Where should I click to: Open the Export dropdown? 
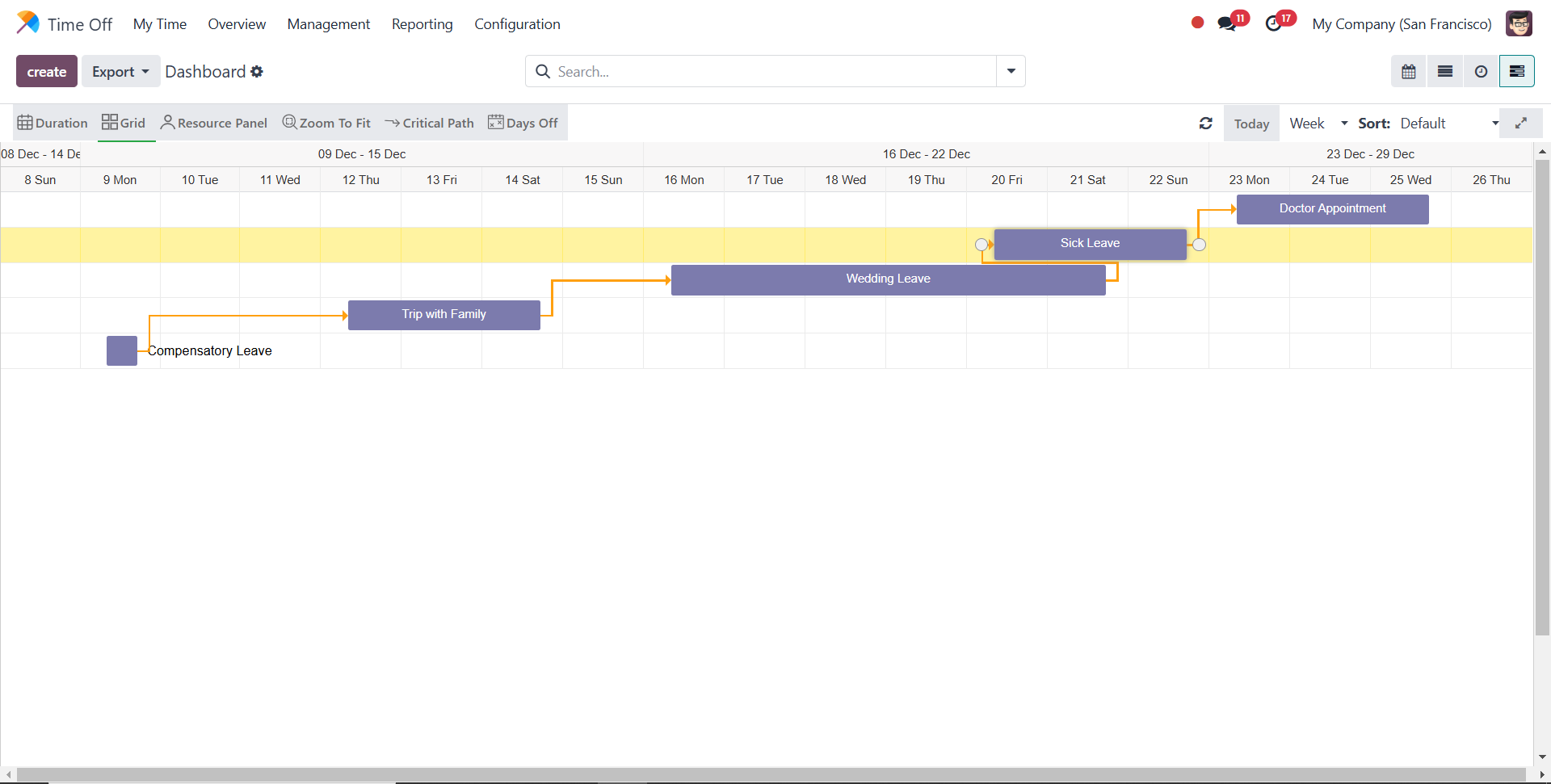pos(120,72)
